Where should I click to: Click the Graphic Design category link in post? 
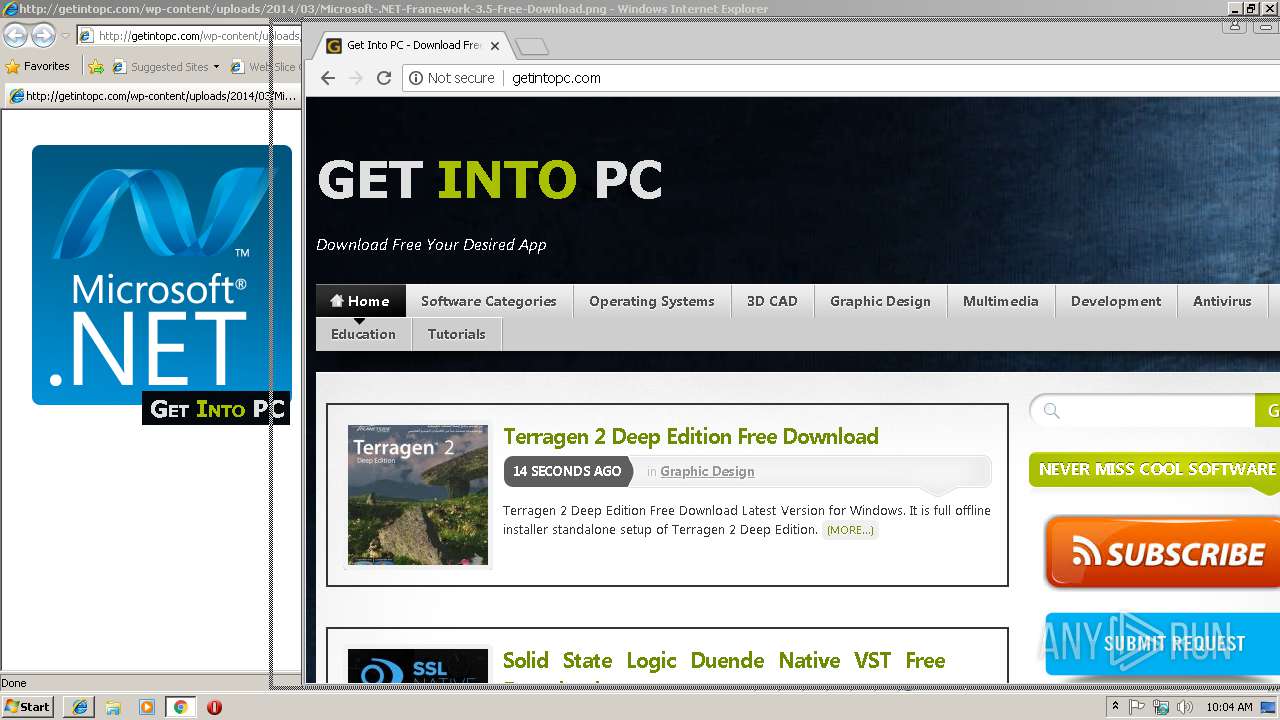click(x=707, y=471)
